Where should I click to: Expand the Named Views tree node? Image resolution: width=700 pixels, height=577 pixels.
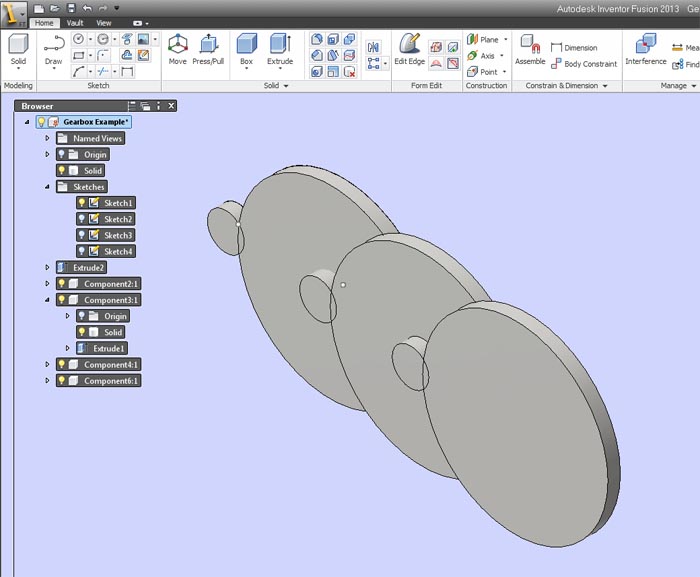click(47, 138)
